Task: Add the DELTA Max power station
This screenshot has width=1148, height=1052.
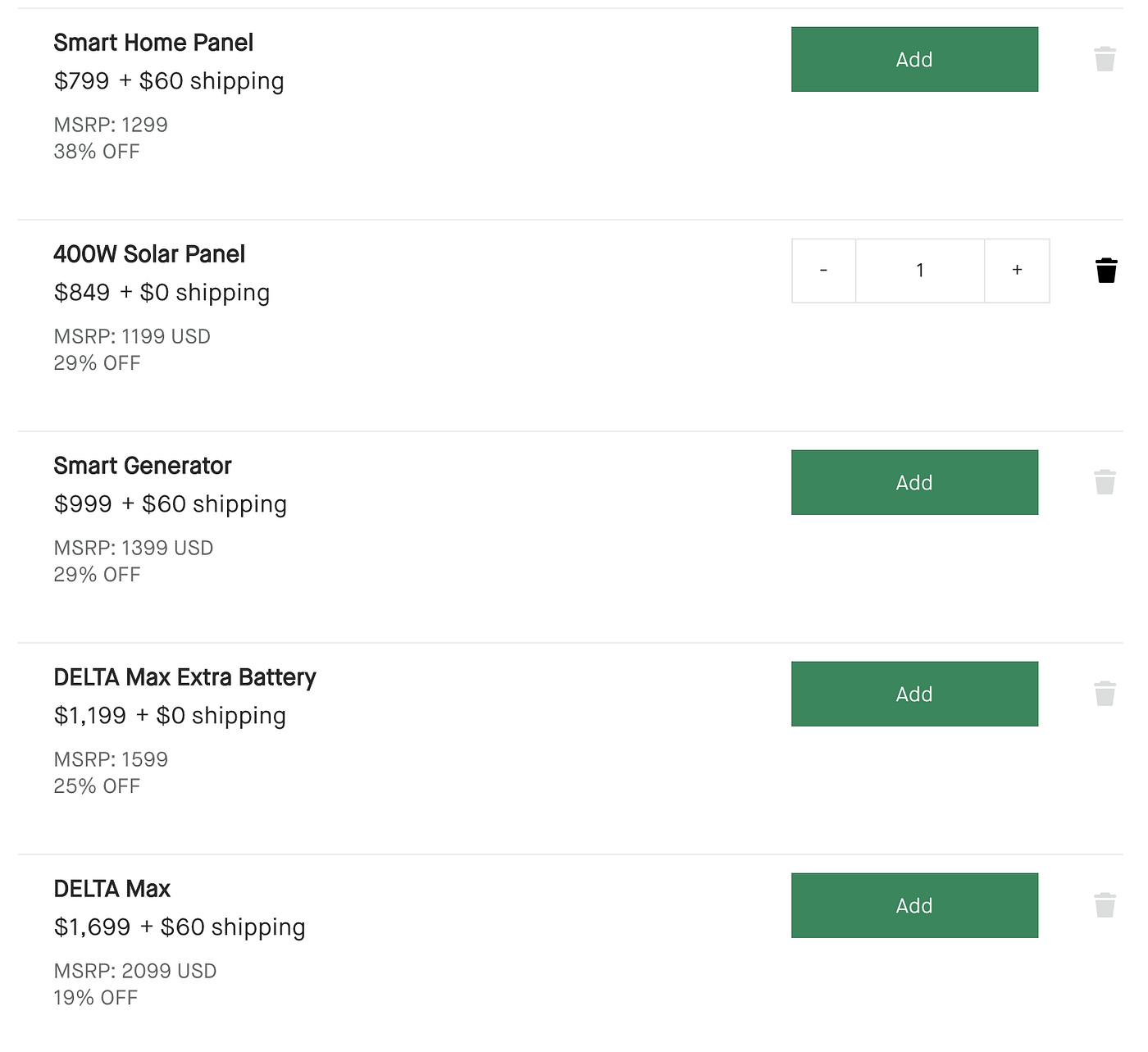Action: point(914,905)
